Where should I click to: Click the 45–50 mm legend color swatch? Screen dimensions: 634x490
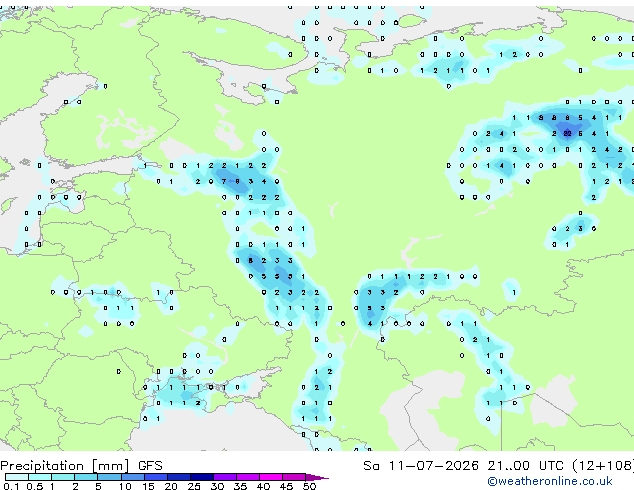[294, 477]
